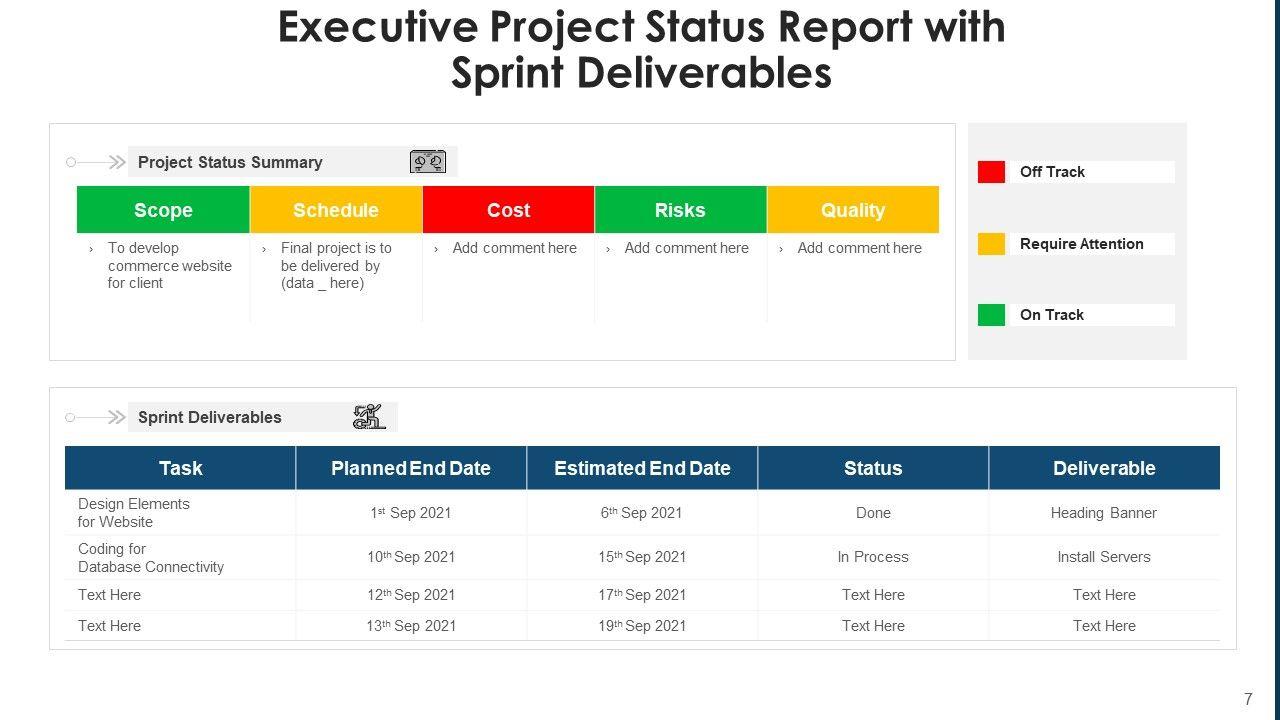
Task: Click the dashboard icon beside Project Status Summary
Action: [428, 162]
